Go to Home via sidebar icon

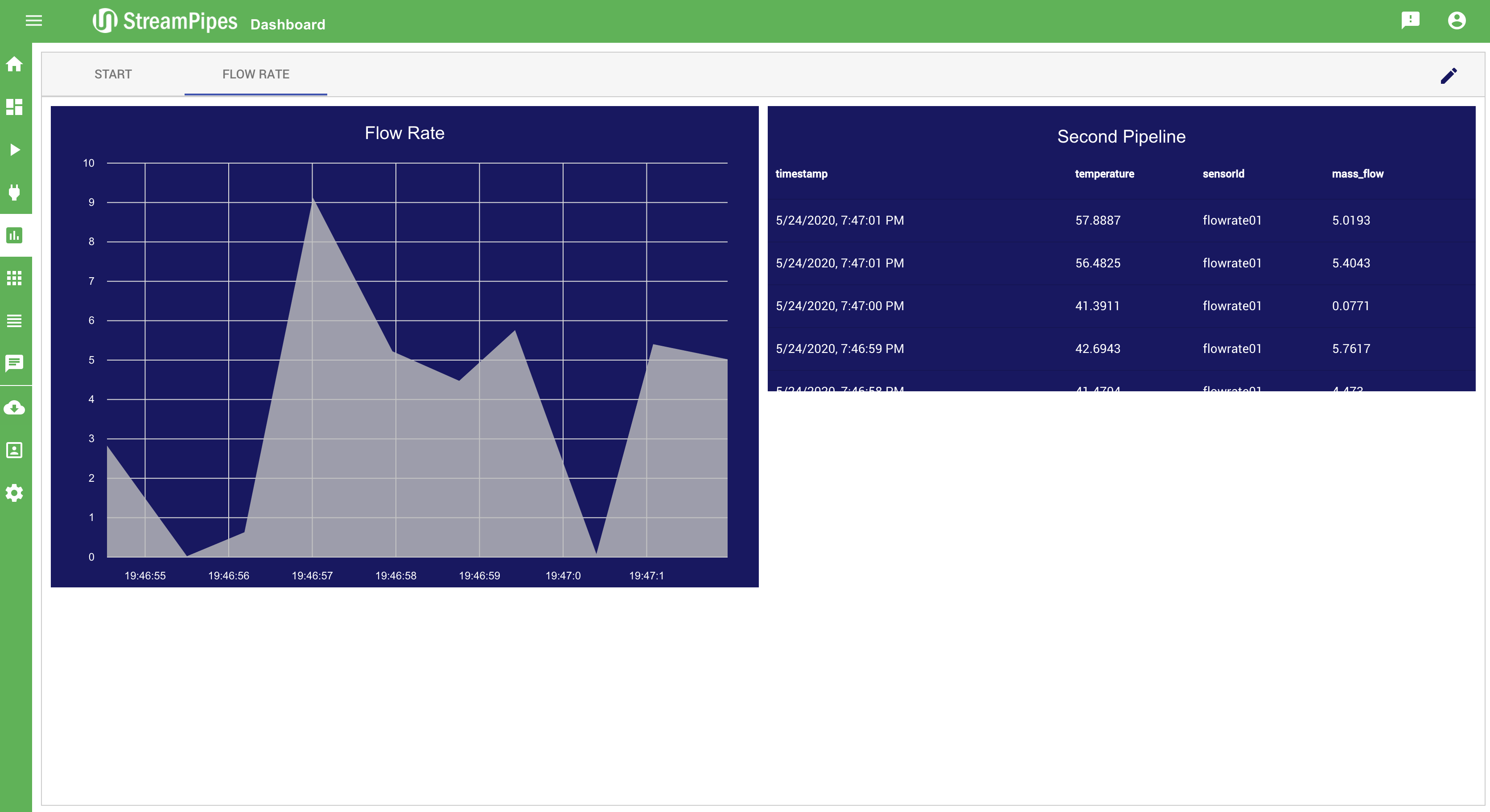[x=14, y=64]
